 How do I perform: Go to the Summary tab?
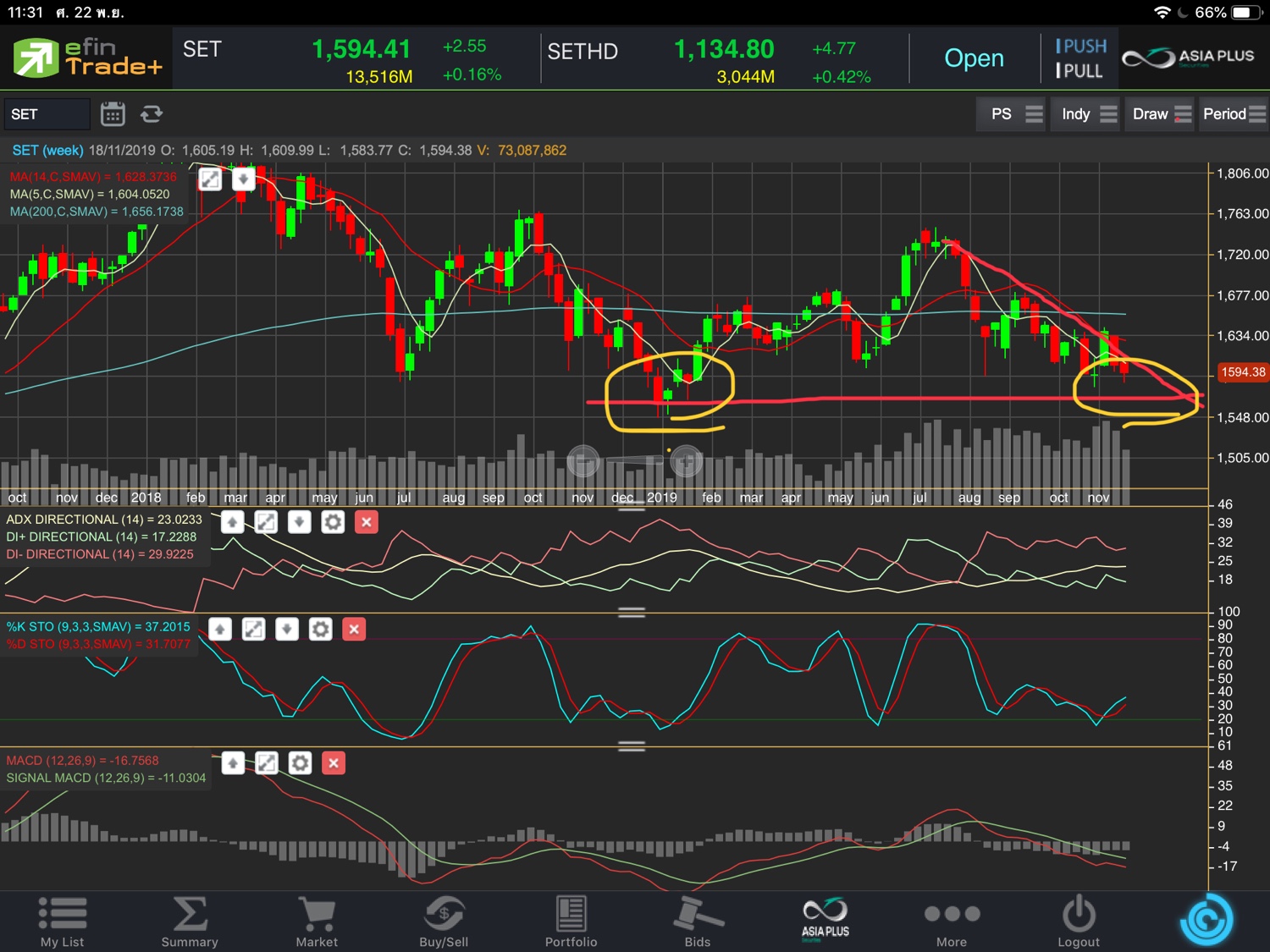click(190, 922)
